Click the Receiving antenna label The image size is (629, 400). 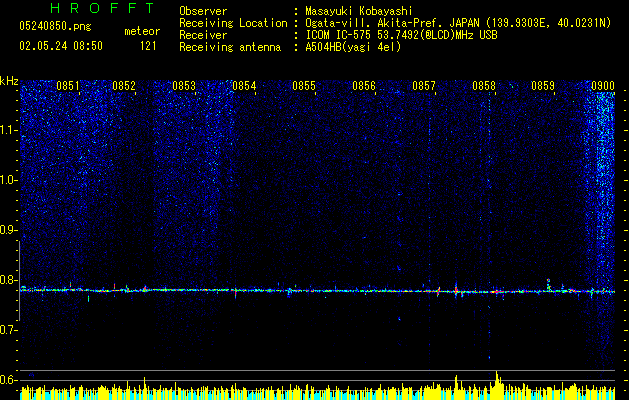pyautogui.click(x=230, y=47)
